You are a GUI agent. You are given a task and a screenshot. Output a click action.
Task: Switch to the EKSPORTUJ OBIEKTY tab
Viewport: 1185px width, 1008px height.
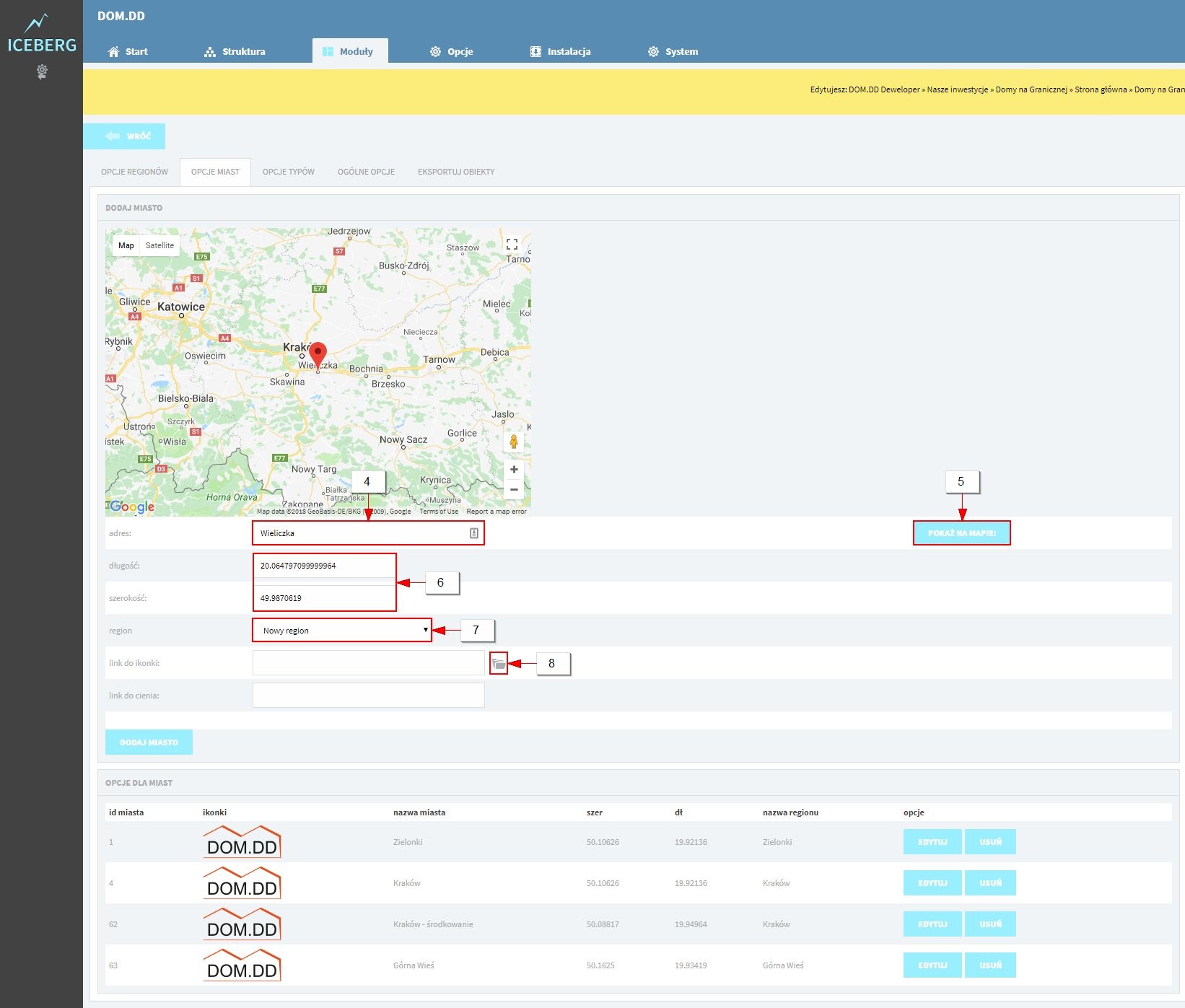[x=456, y=172]
